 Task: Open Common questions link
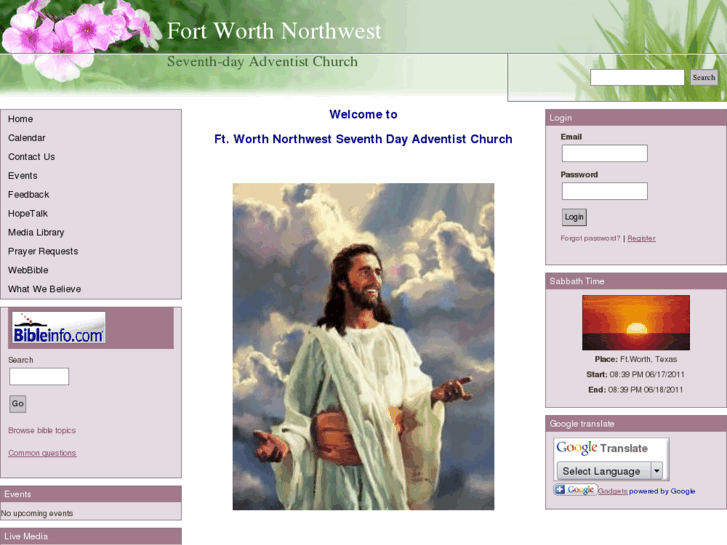42,453
